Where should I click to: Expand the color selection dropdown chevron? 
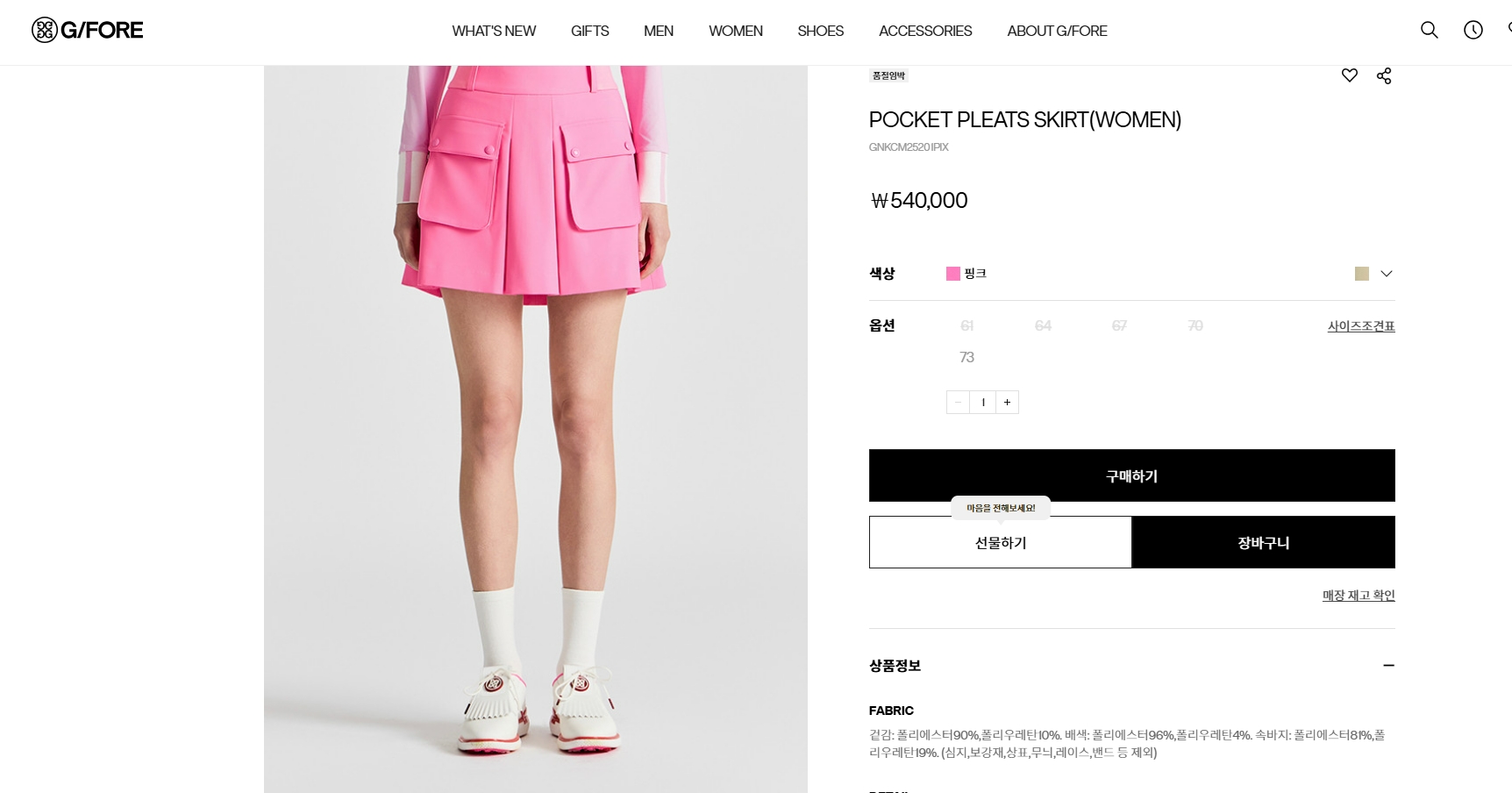pyautogui.click(x=1386, y=274)
